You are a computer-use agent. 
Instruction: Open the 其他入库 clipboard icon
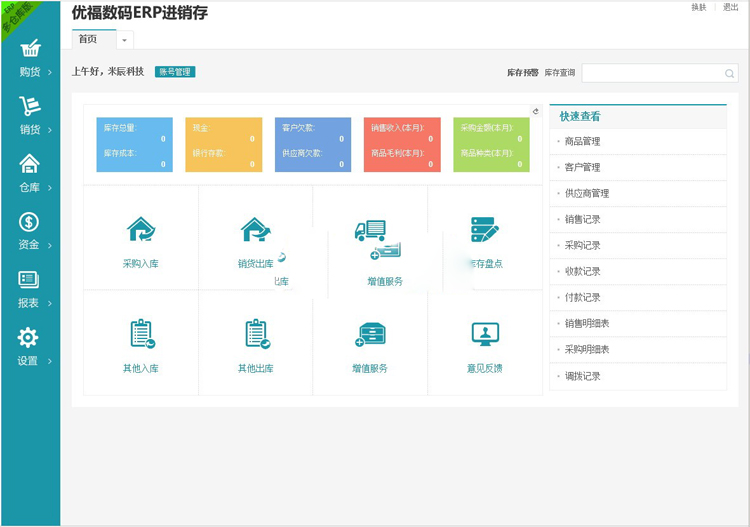coord(141,334)
